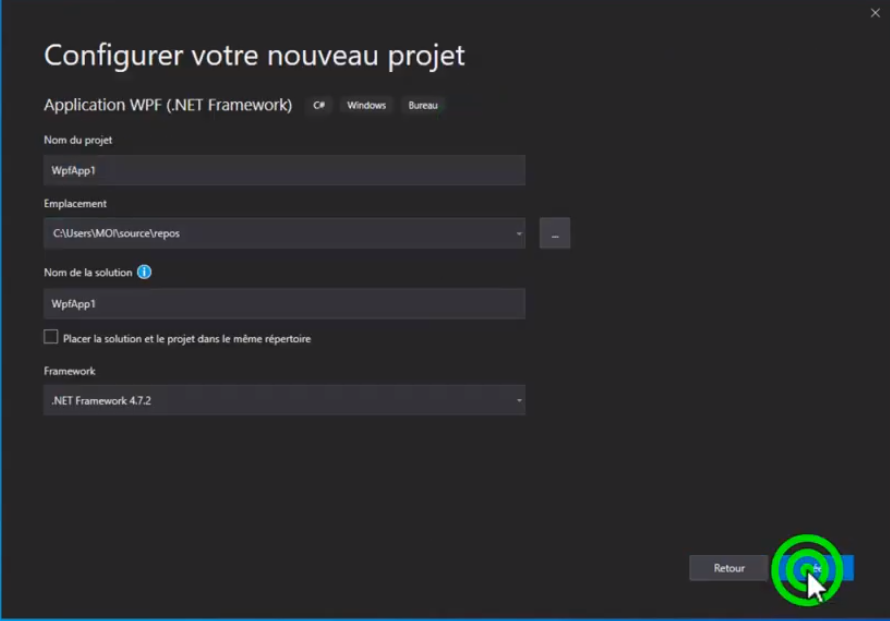Click into the Nom de la solution field
The image size is (890, 621).
(284, 303)
